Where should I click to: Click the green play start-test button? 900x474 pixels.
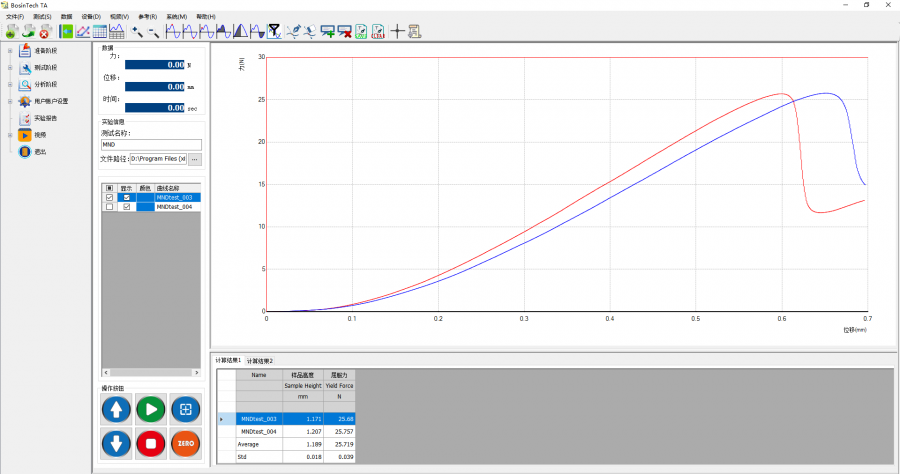pyautogui.click(x=151, y=408)
